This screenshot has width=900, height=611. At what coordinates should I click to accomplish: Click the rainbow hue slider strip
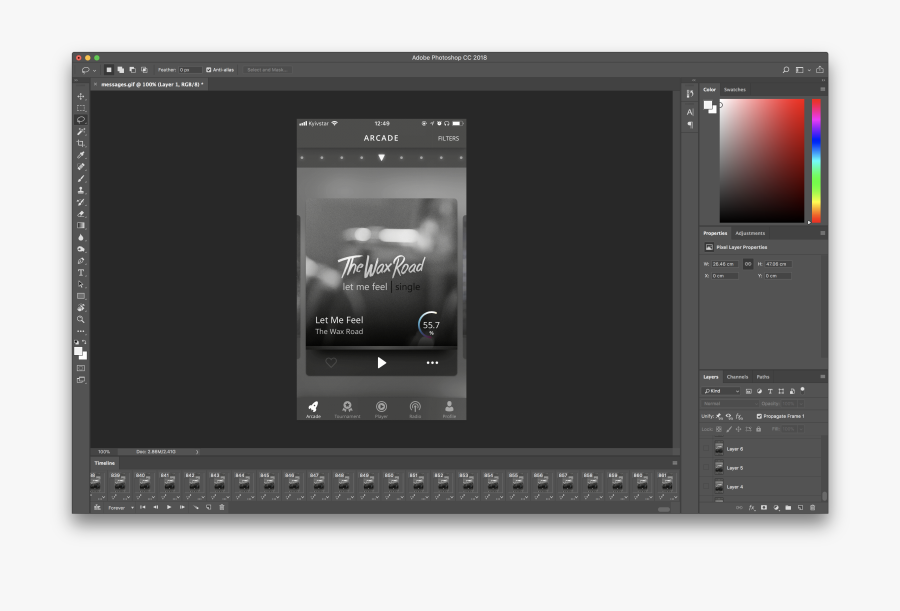click(x=815, y=160)
